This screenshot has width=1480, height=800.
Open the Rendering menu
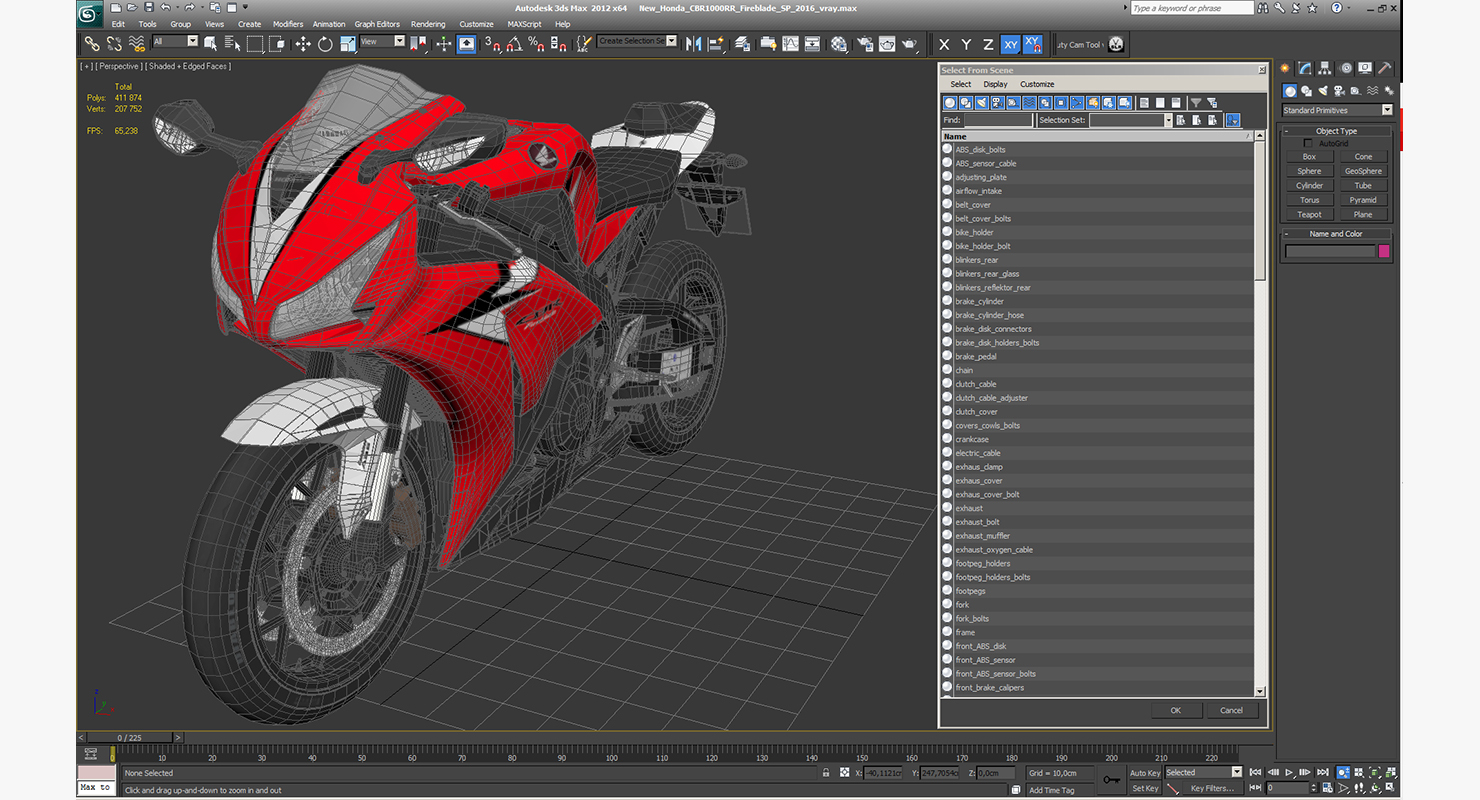point(428,24)
